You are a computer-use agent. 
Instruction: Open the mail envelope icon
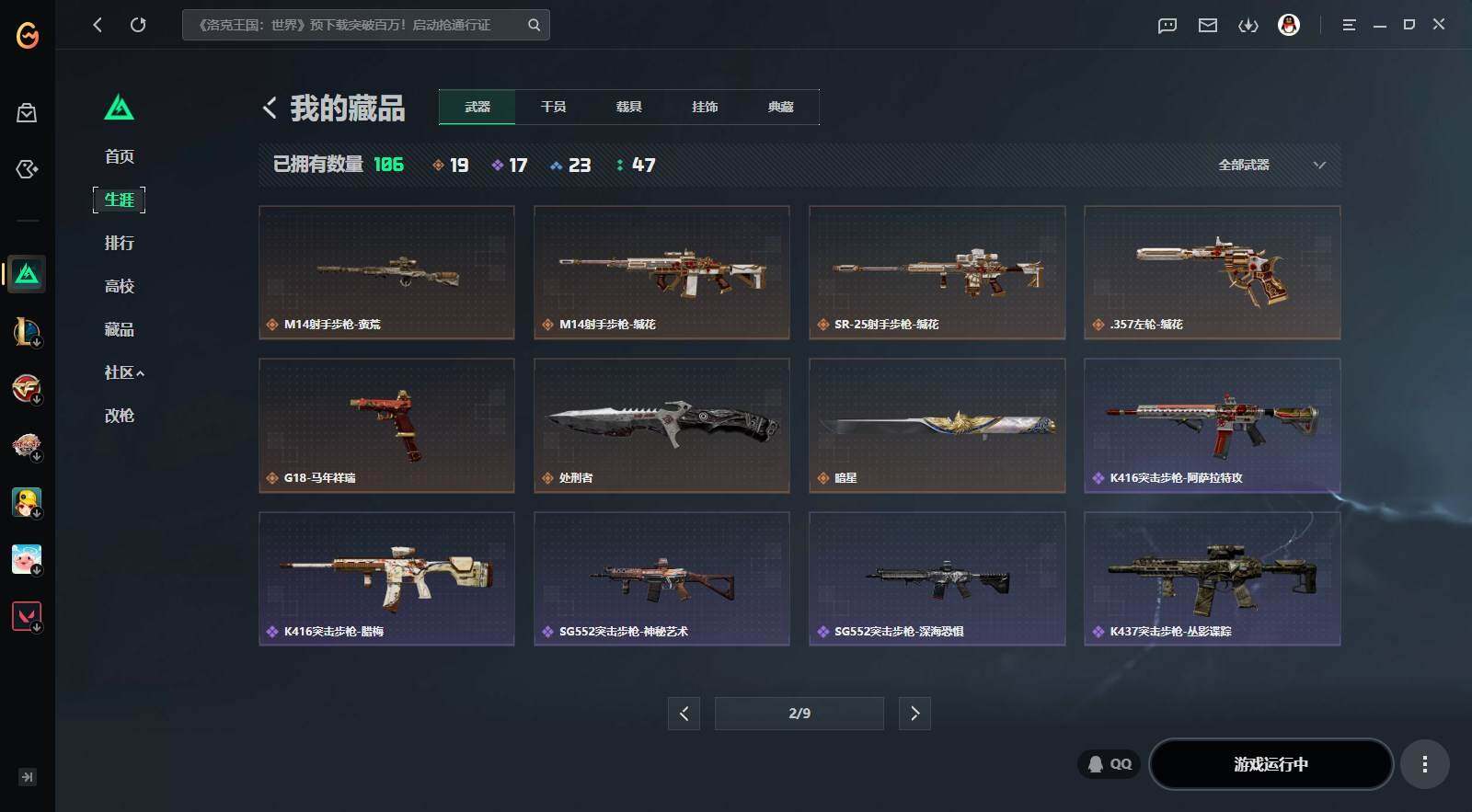(1208, 25)
